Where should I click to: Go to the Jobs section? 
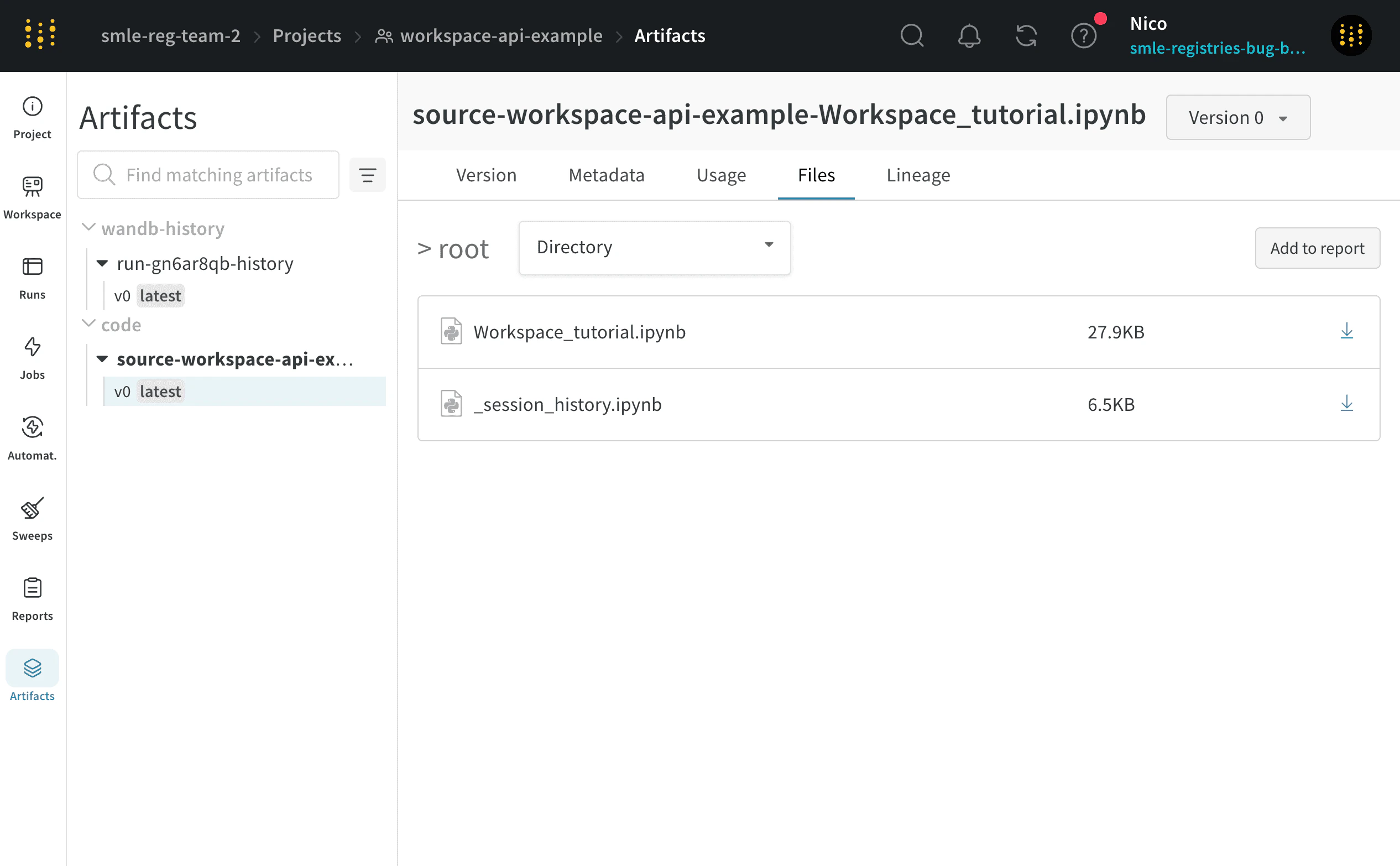32,357
